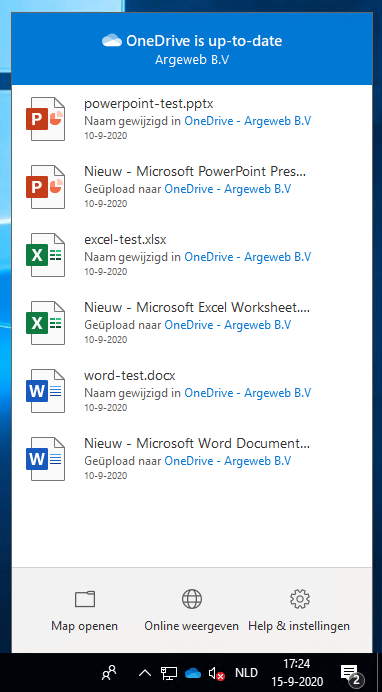Open OneDrive - Argeweb B.V link under powerpoint-test.pptx
382x692 pixels.
248,121
